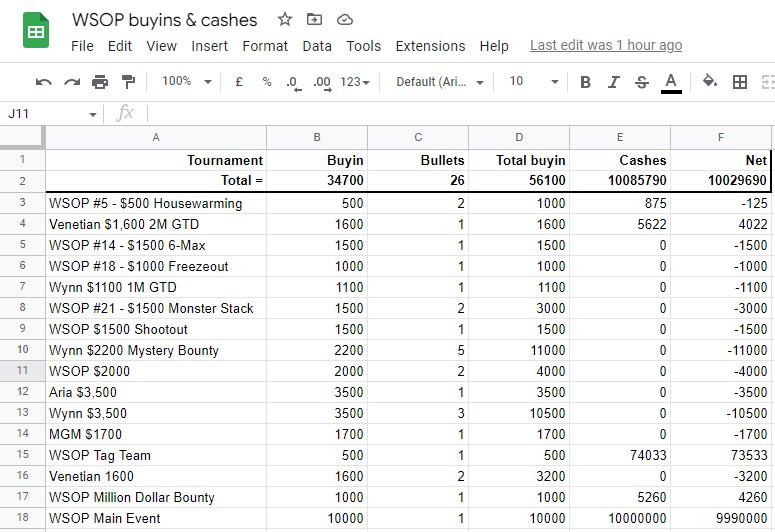This screenshot has width=775, height=532.
Task: Select the net total cell 10029690
Action: (x=721, y=180)
